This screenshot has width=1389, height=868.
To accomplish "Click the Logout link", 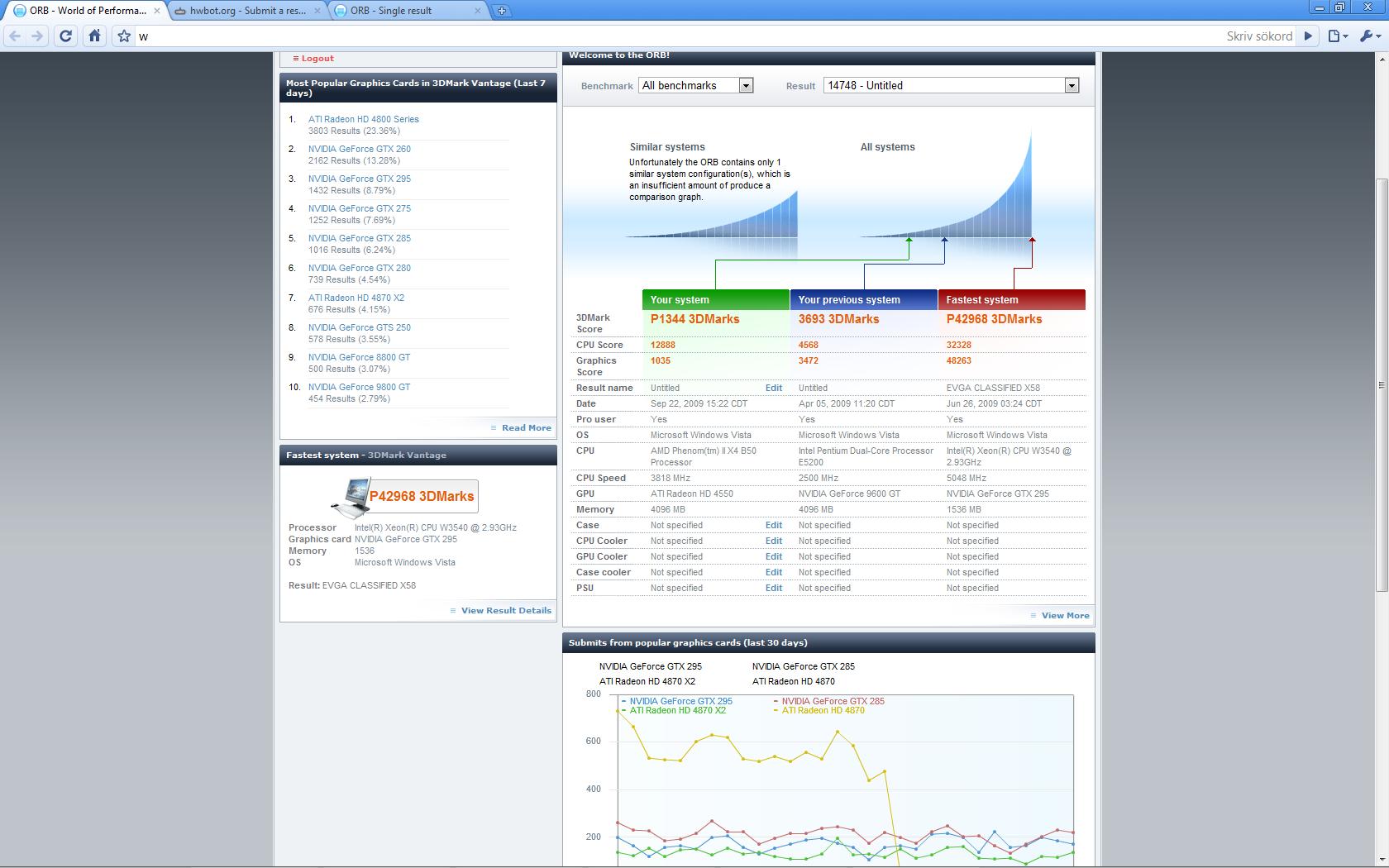I will point(317,59).
